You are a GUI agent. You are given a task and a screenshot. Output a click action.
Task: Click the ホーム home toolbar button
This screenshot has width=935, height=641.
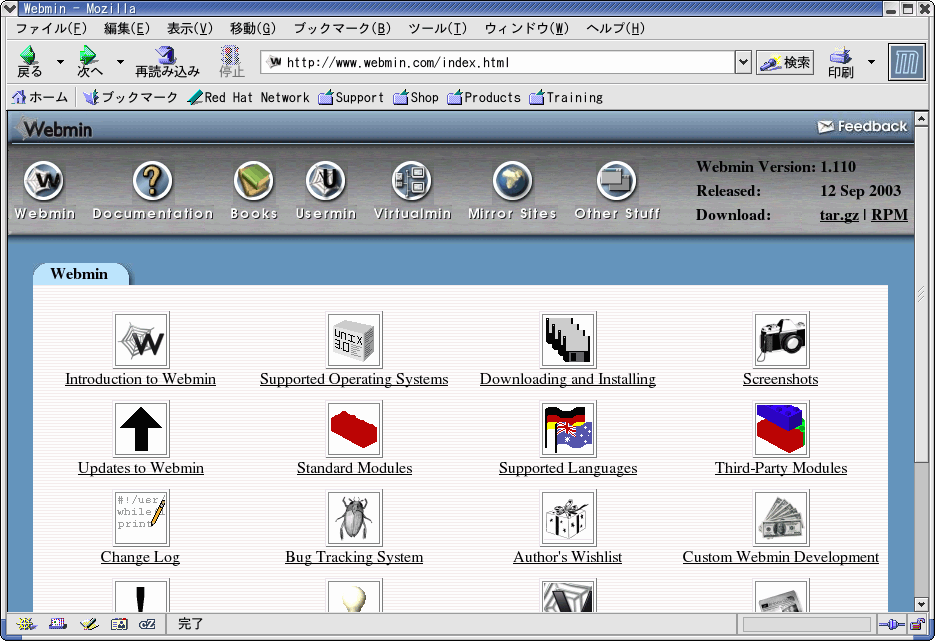[40, 97]
